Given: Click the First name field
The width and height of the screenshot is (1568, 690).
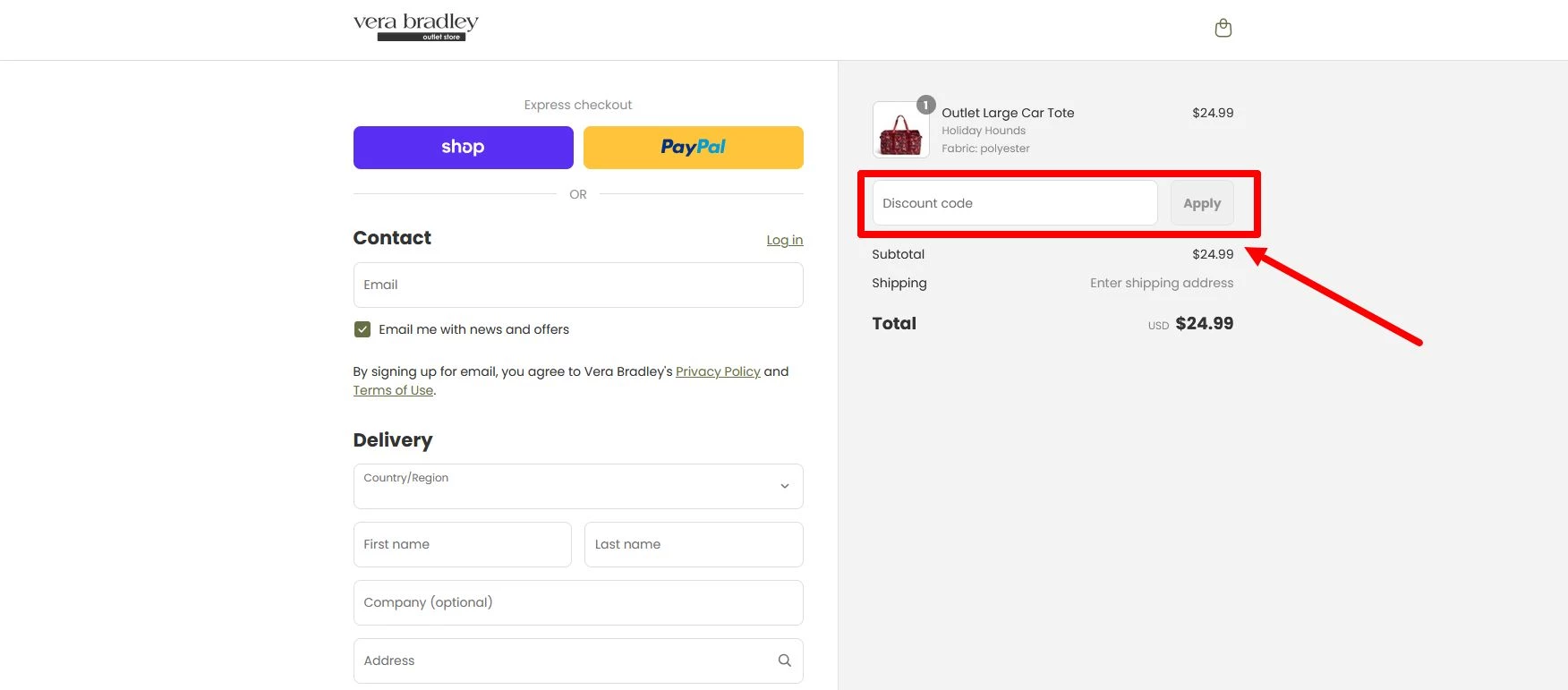Looking at the screenshot, I should click(x=462, y=544).
